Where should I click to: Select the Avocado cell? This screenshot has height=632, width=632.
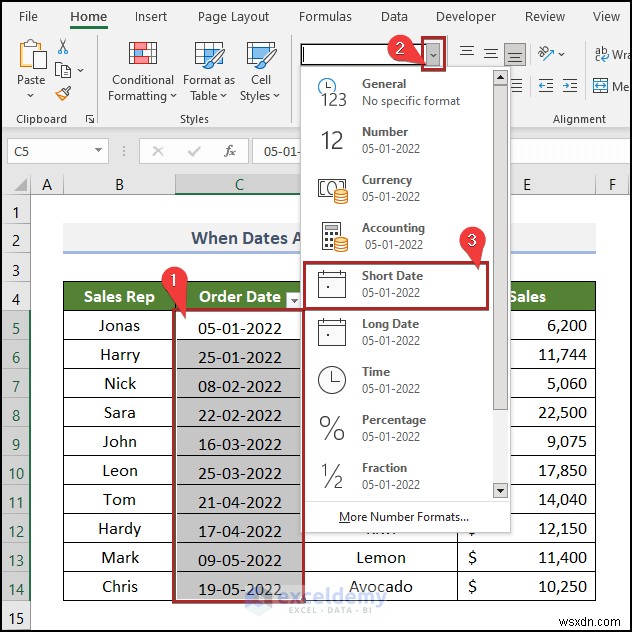(380, 586)
